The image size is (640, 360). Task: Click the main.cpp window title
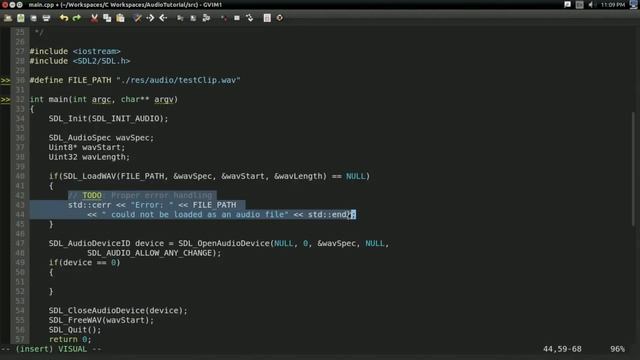coord(125,5)
